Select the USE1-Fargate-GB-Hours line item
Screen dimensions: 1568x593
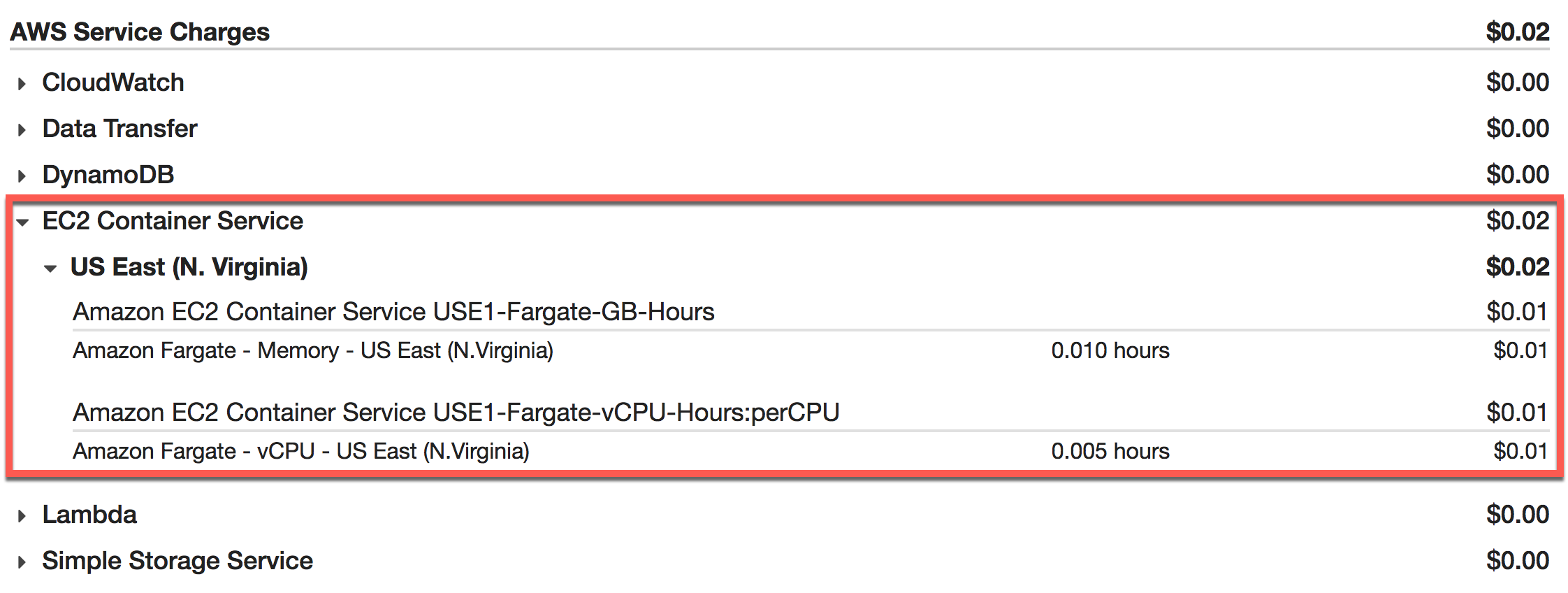[393, 312]
